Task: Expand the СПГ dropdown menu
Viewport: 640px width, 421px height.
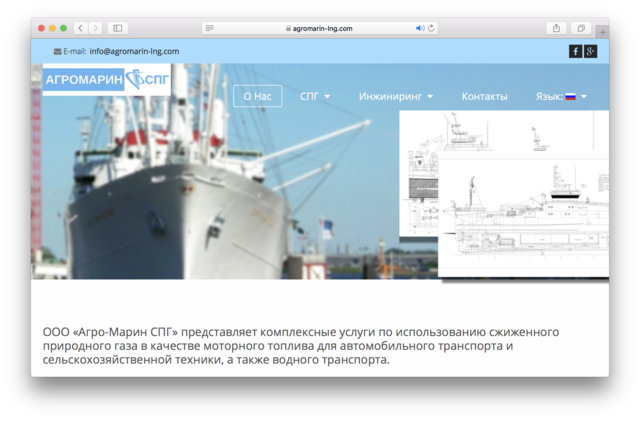Action: [x=315, y=96]
